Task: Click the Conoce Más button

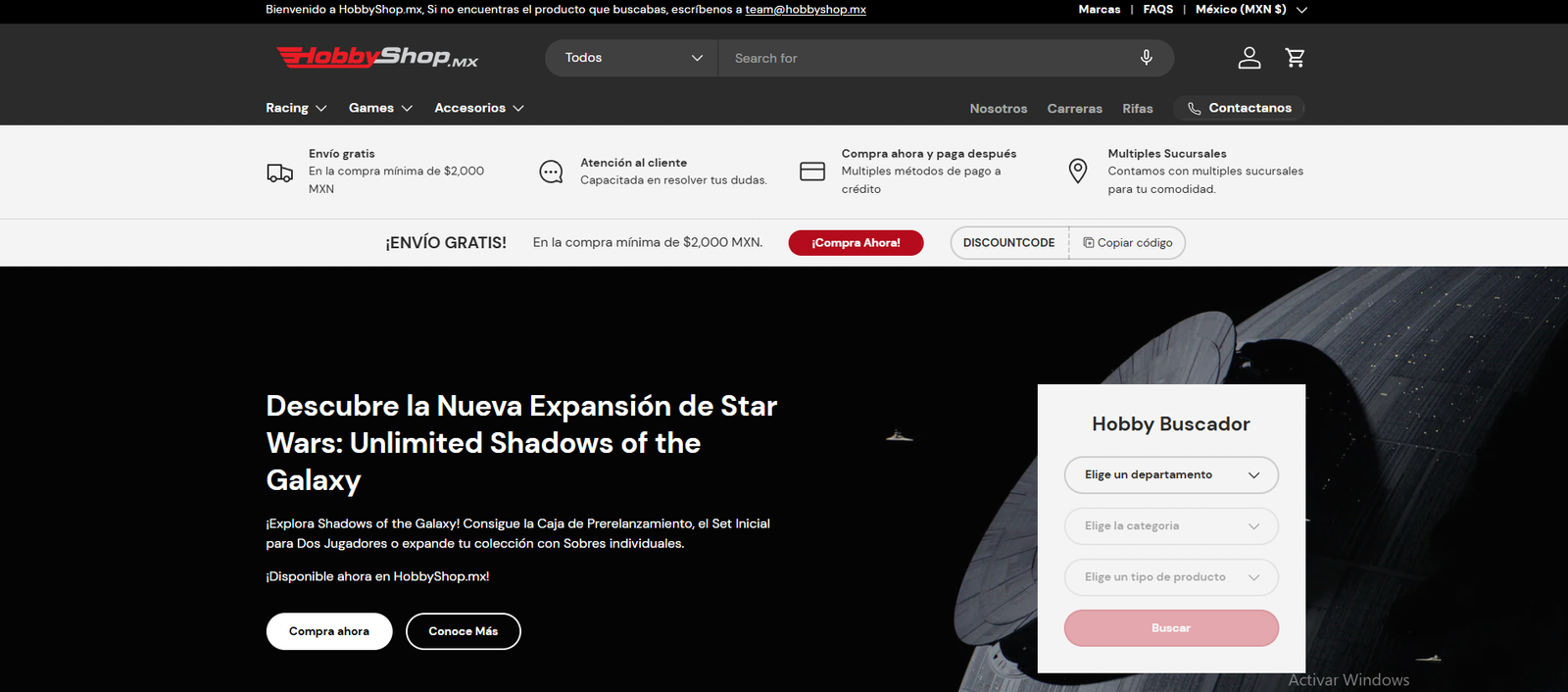Action: 464,631
